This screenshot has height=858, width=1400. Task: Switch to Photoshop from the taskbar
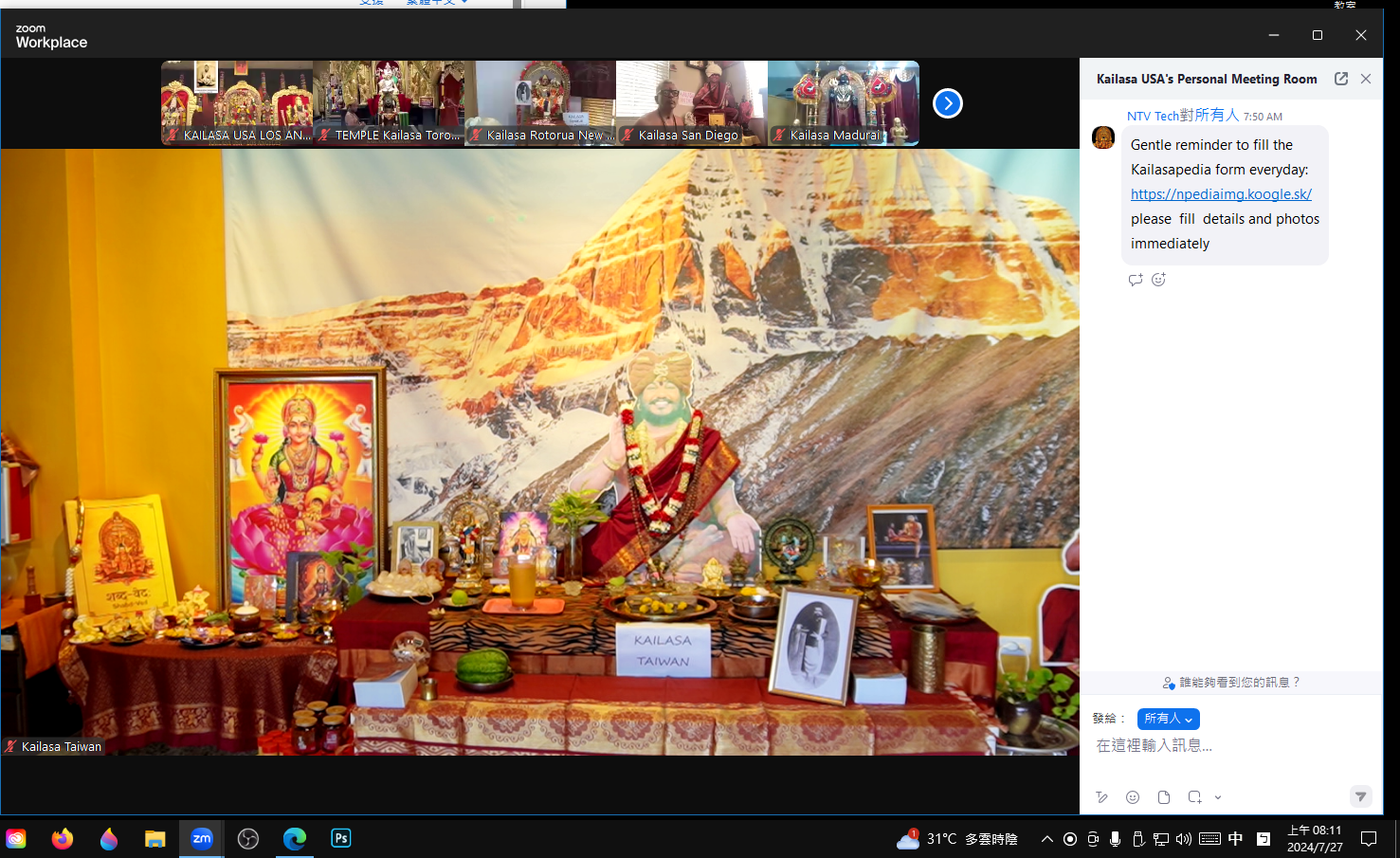(x=340, y=838)
